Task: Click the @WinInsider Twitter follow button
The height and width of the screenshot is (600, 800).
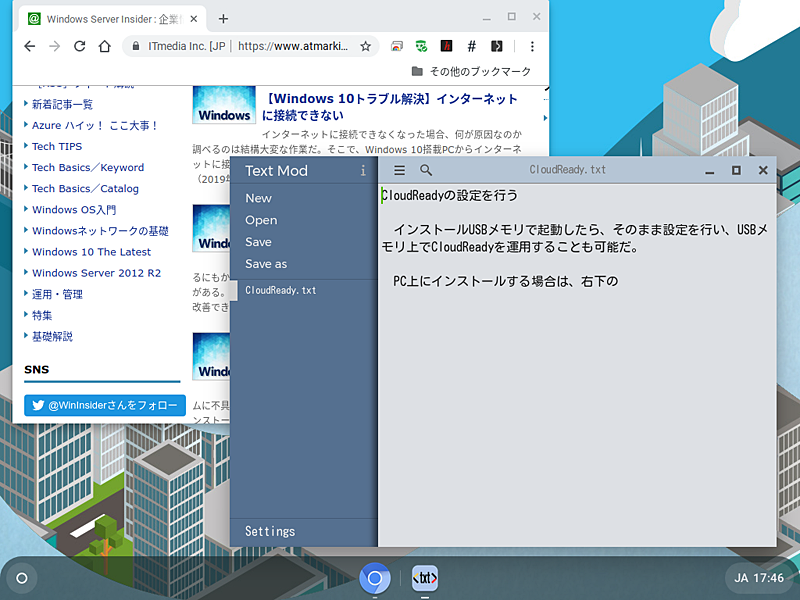Action: coord(104,405)
